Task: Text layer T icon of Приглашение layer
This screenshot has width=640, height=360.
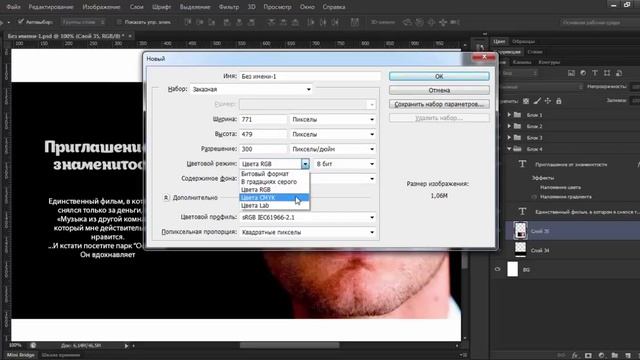Action: pyautogui.click(x=522, y=164)
